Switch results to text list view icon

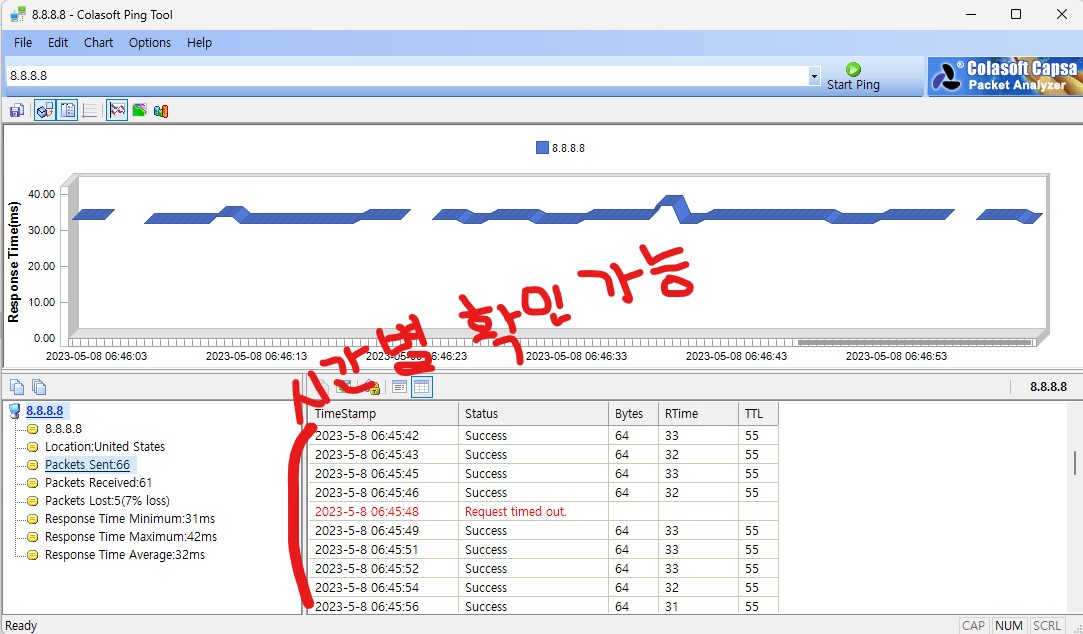click(399, 387)
